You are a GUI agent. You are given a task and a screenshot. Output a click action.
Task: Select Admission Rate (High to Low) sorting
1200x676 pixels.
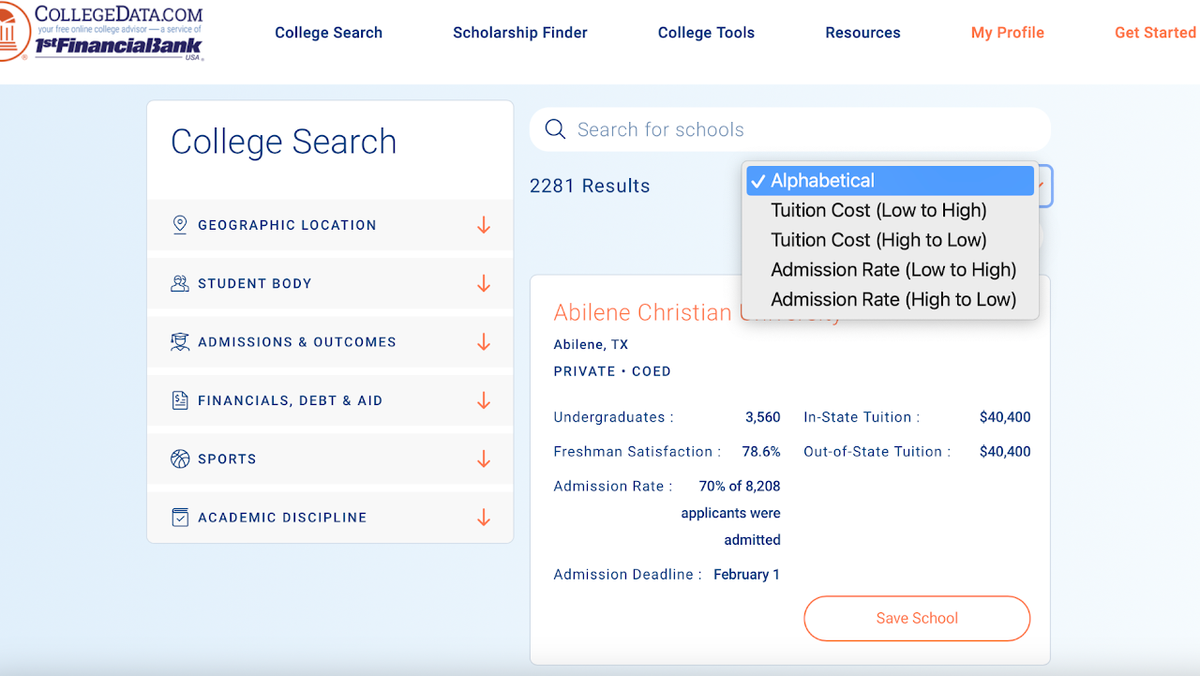(893, 299)
